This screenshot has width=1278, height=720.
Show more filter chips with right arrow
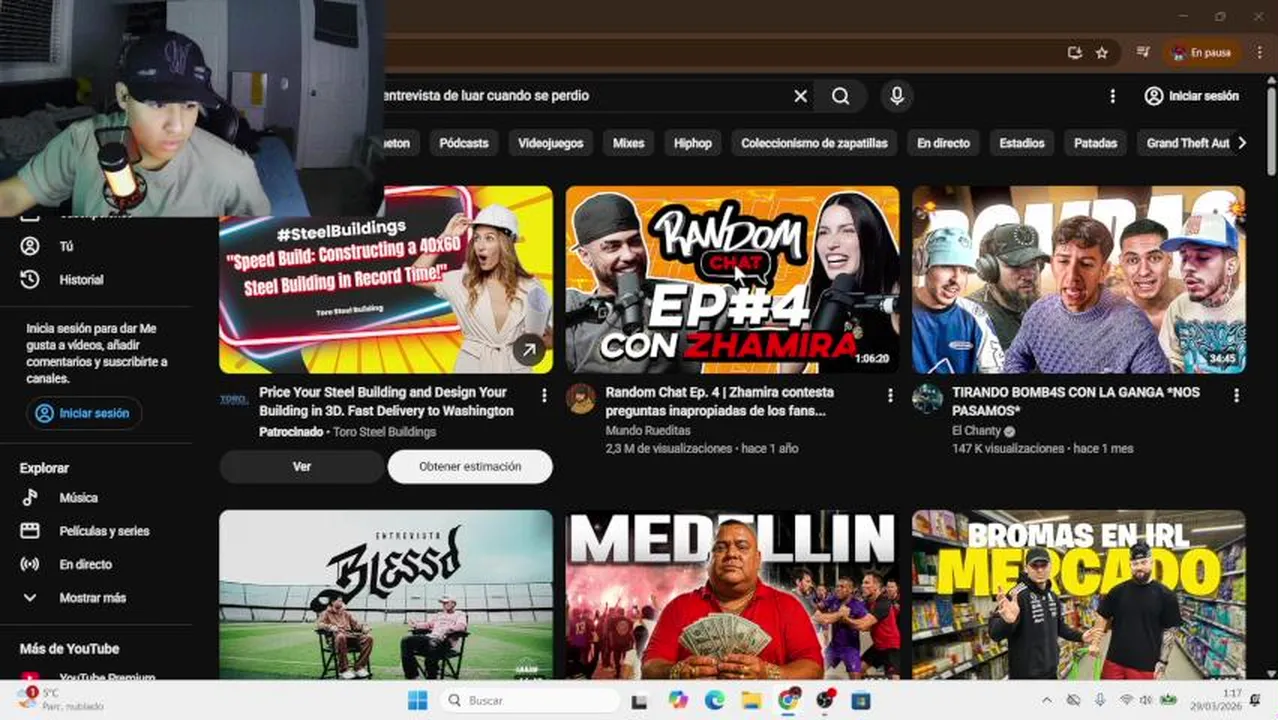pos(1242,143)
